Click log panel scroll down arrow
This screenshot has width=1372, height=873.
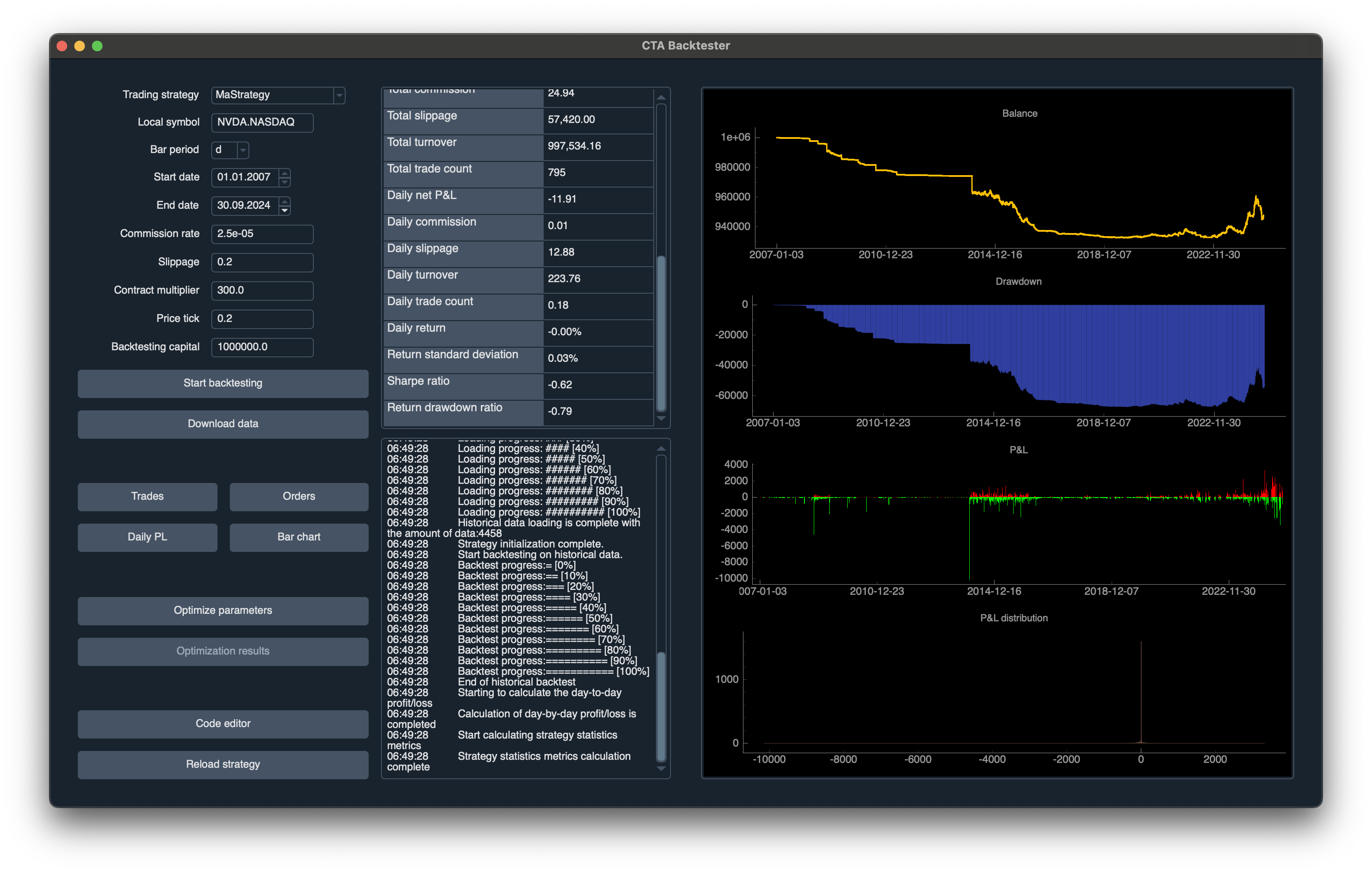point(661,769)
